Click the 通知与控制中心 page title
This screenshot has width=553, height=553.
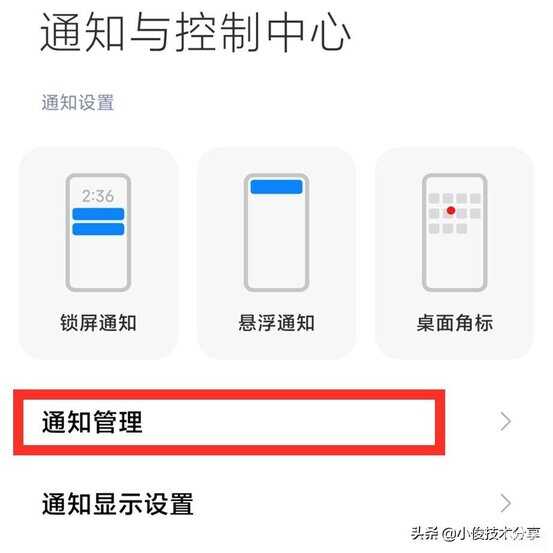click(195, 32)
